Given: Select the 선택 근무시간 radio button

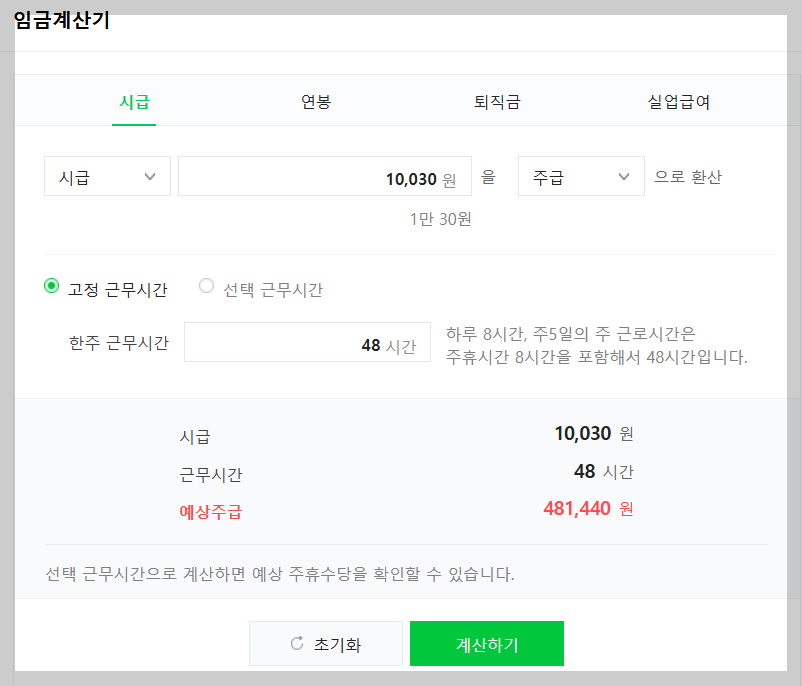Looking at the screenshot, I should 206,285.
